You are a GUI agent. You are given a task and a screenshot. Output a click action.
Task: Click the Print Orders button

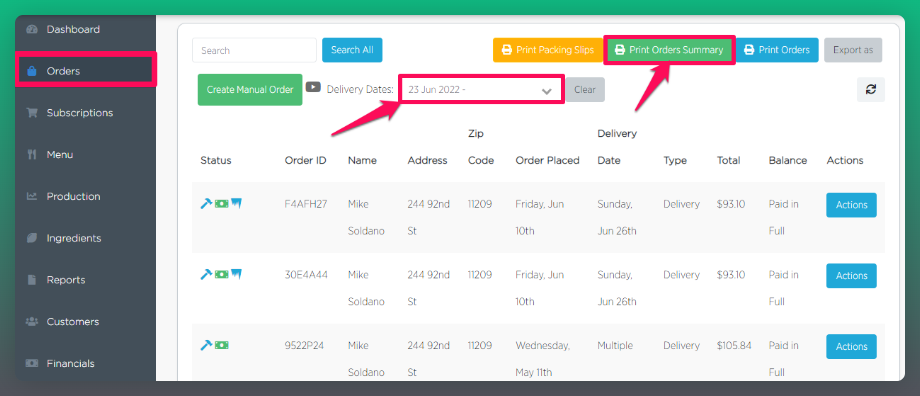(777, 50)
